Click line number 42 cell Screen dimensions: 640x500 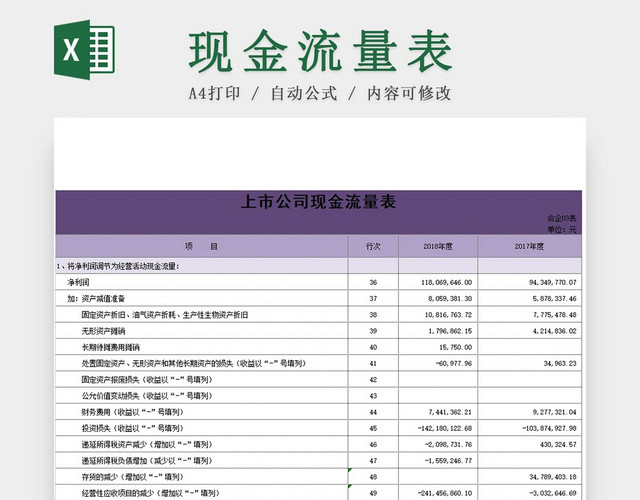pos(373,380)
